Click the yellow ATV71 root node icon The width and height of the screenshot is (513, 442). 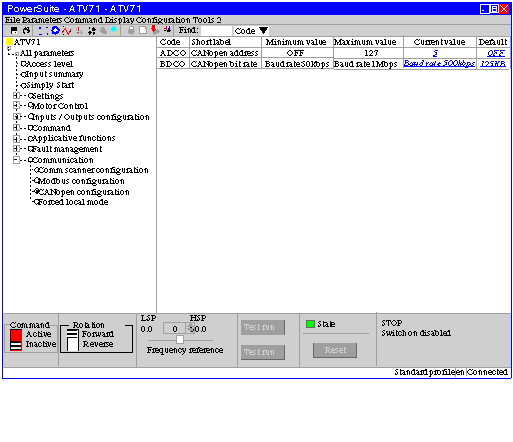[x=10, y=42]
